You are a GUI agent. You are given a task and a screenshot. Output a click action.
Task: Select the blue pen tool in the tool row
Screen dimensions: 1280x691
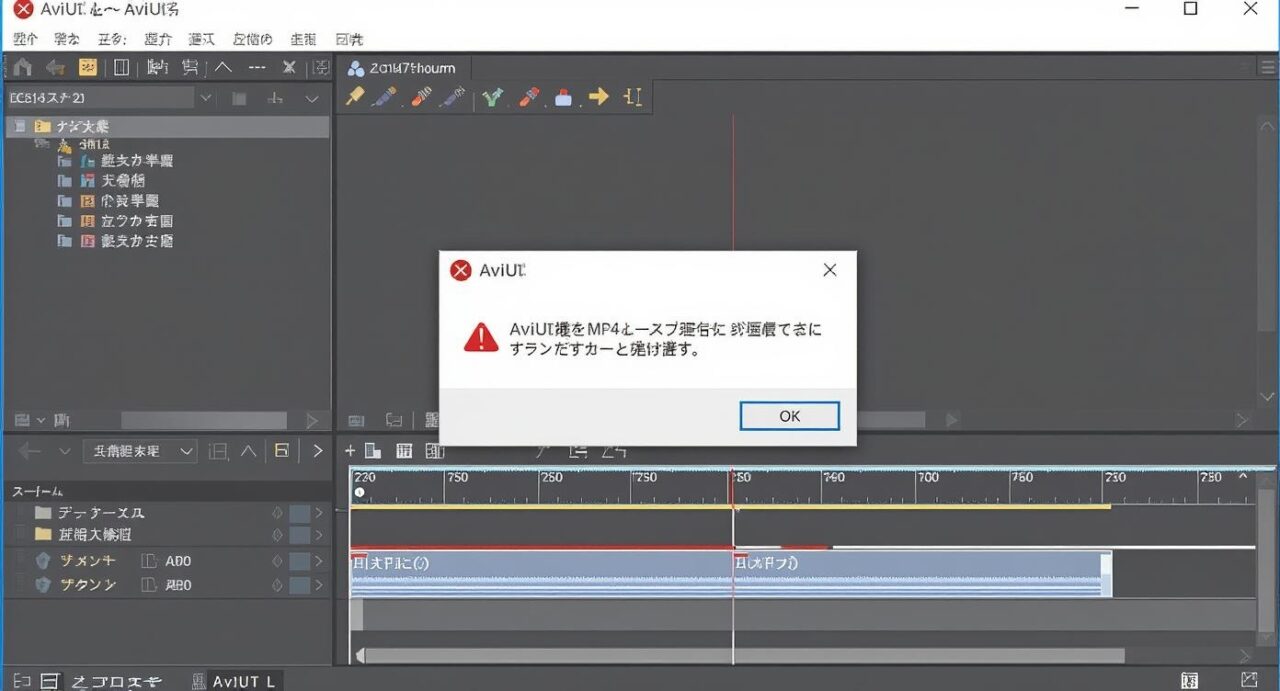point(385,97)
